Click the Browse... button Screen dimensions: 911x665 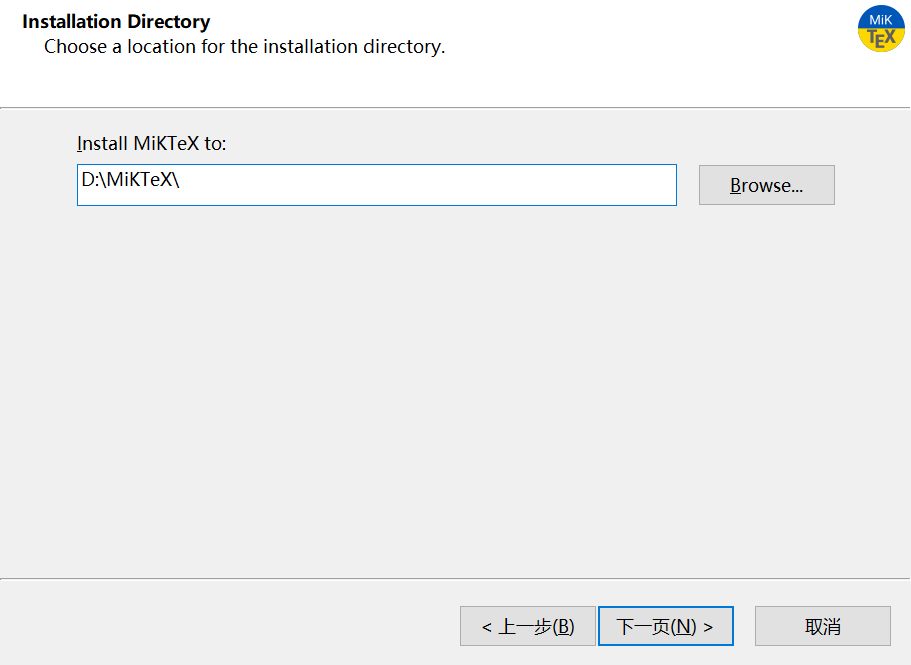[766, 185]
